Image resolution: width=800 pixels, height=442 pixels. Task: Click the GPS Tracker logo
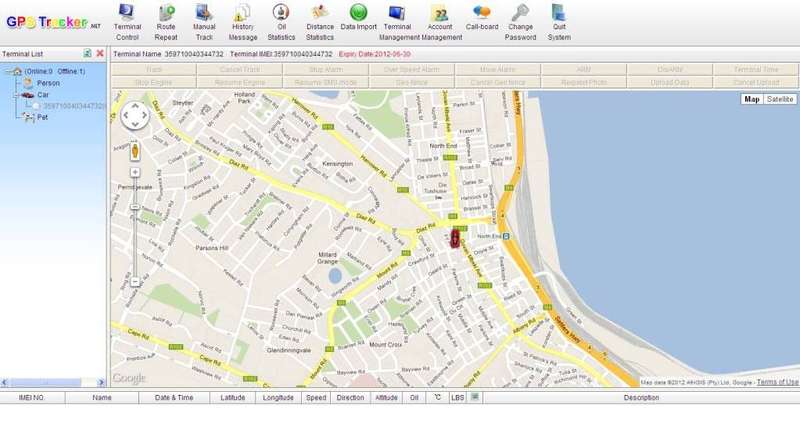53,22
